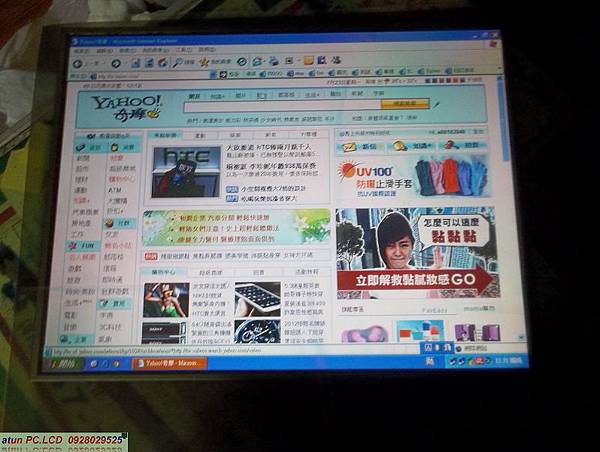Viewport: 600px width, 452px height.
Task: Click the yellow Discuss note toolbar icon
Action: tap(309, 60)
